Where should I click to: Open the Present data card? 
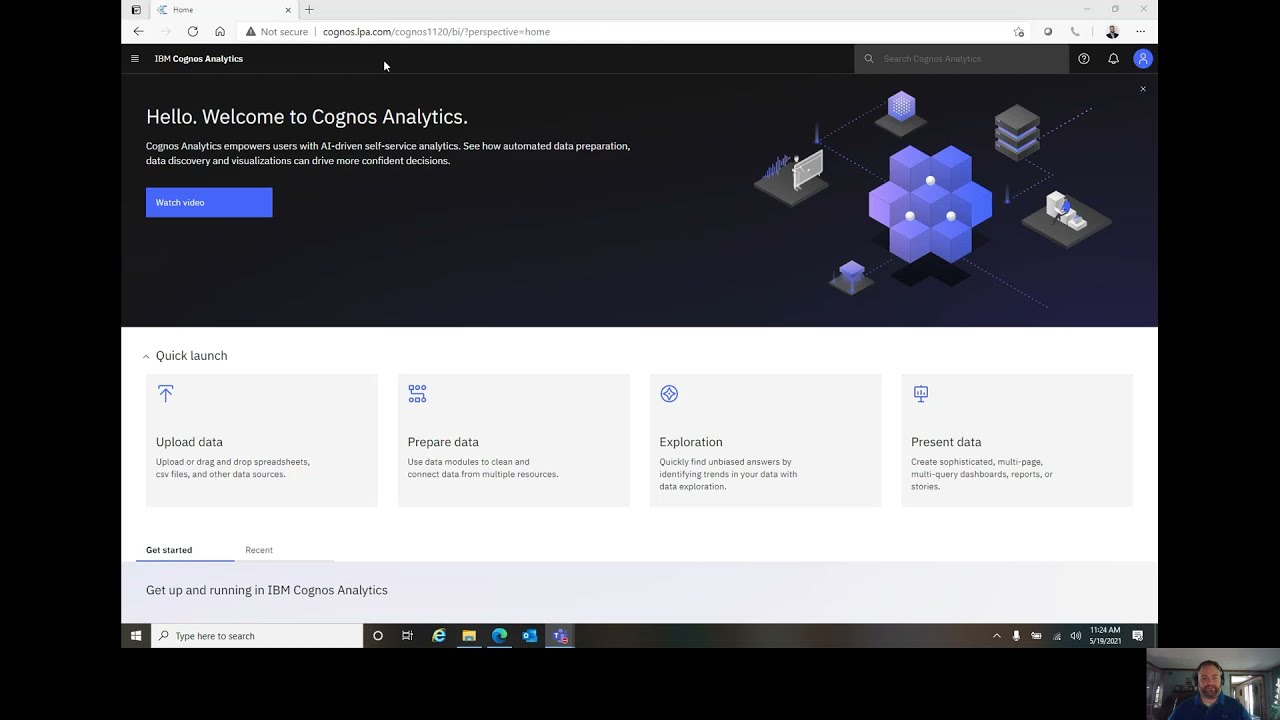click(1018, 440)
